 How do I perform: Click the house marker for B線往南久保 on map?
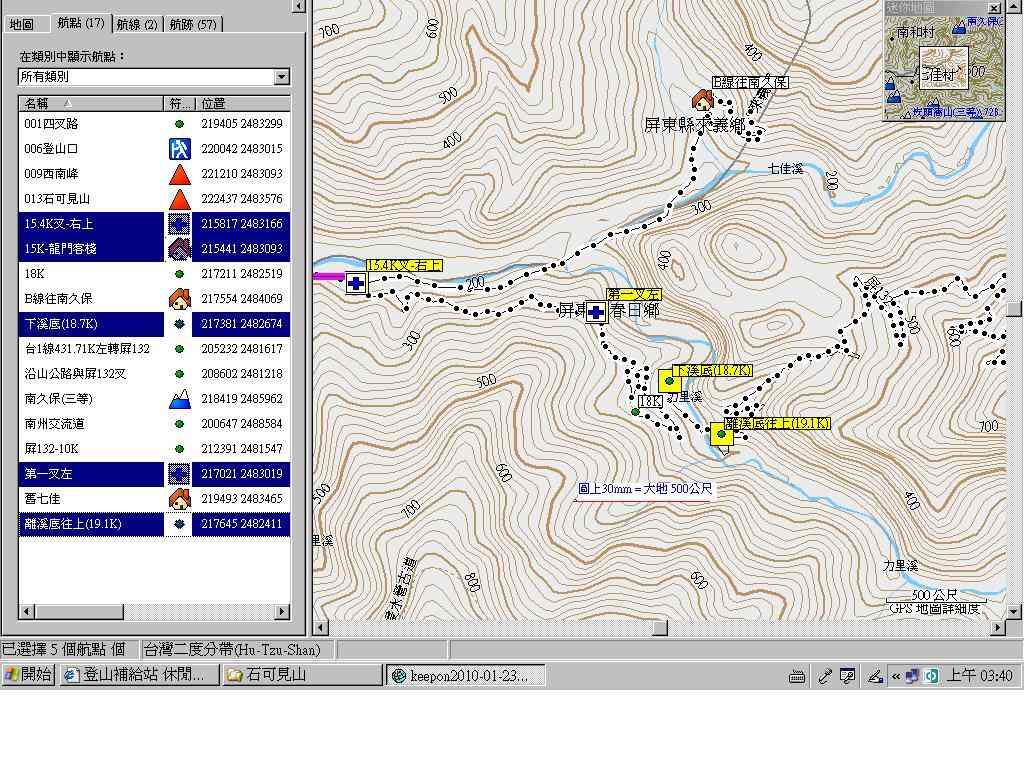pyautogui.click(x=703, y=99)
